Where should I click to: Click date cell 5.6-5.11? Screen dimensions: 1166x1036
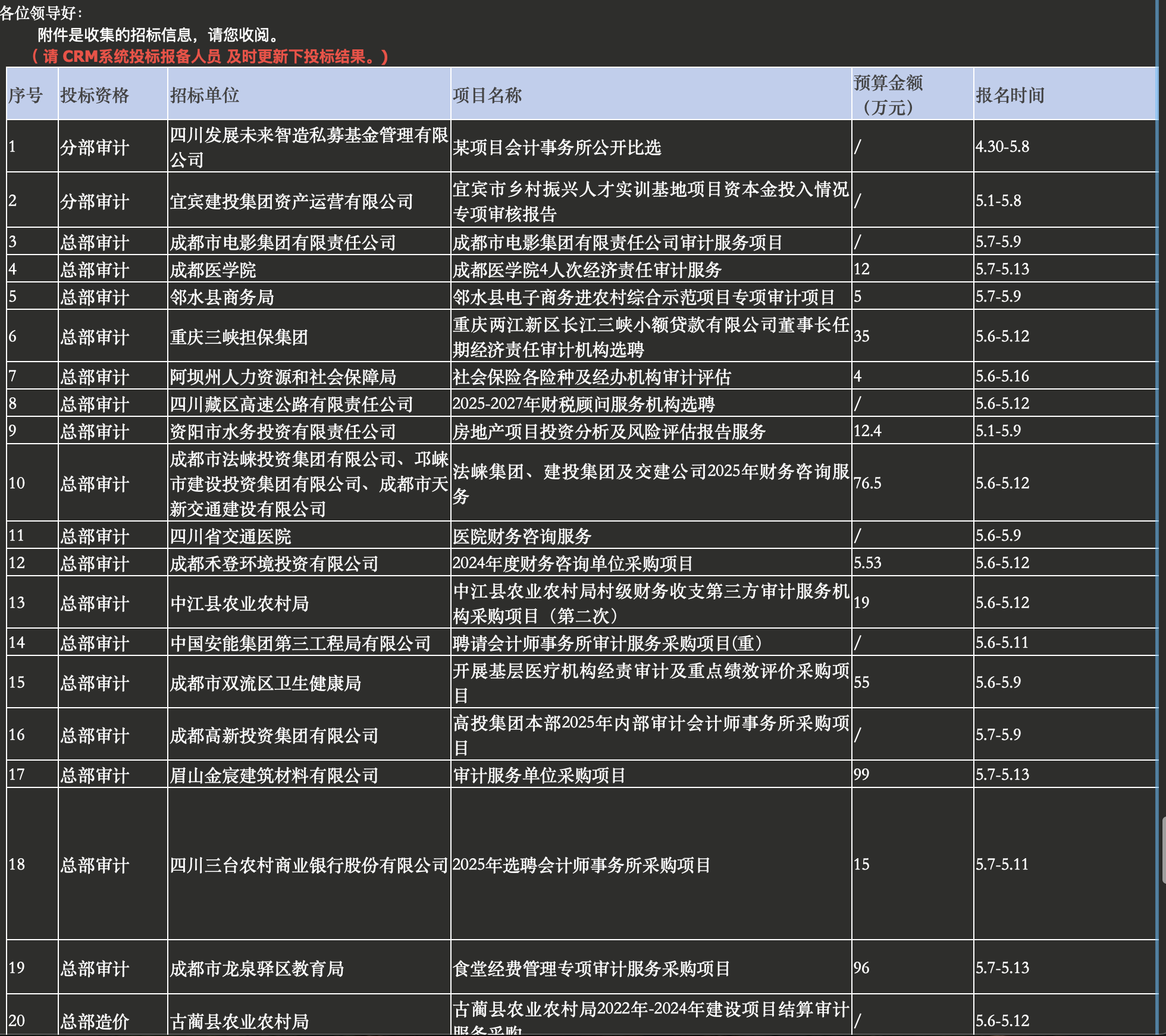[1065, 642]
